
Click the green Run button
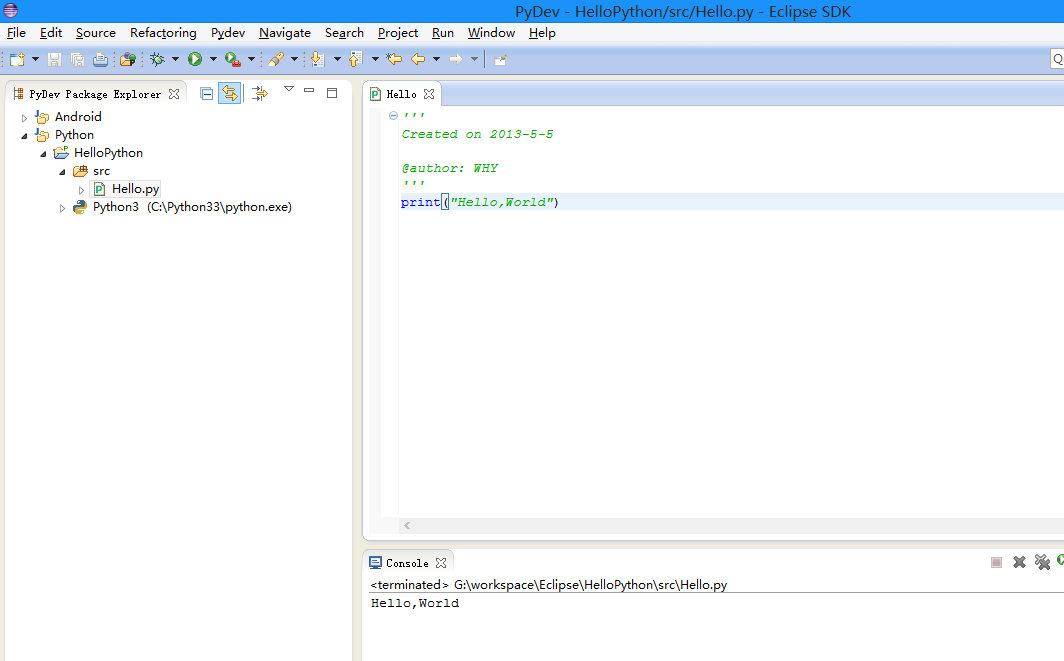pyautogui.click(x=195, y=60)
